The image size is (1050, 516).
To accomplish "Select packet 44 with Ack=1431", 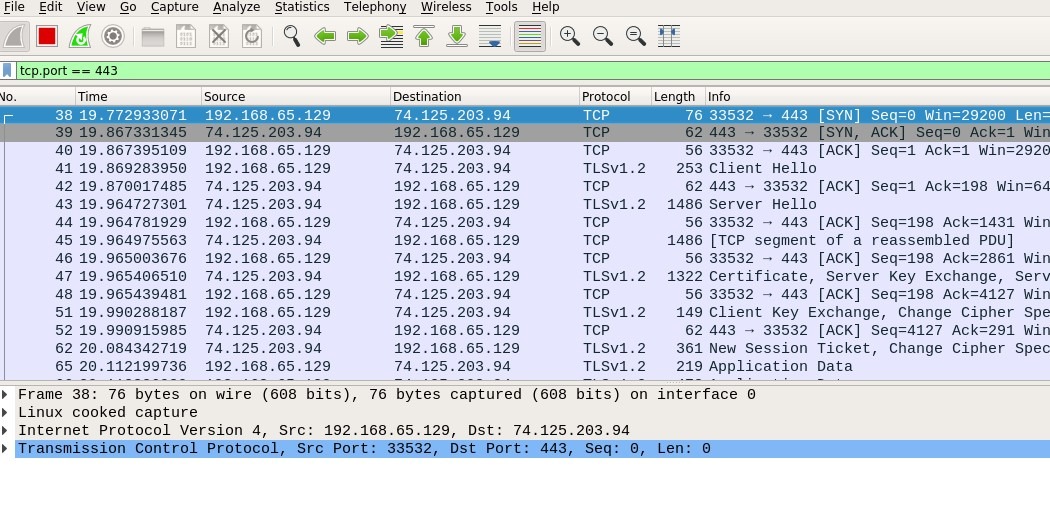I will (525, 223).
